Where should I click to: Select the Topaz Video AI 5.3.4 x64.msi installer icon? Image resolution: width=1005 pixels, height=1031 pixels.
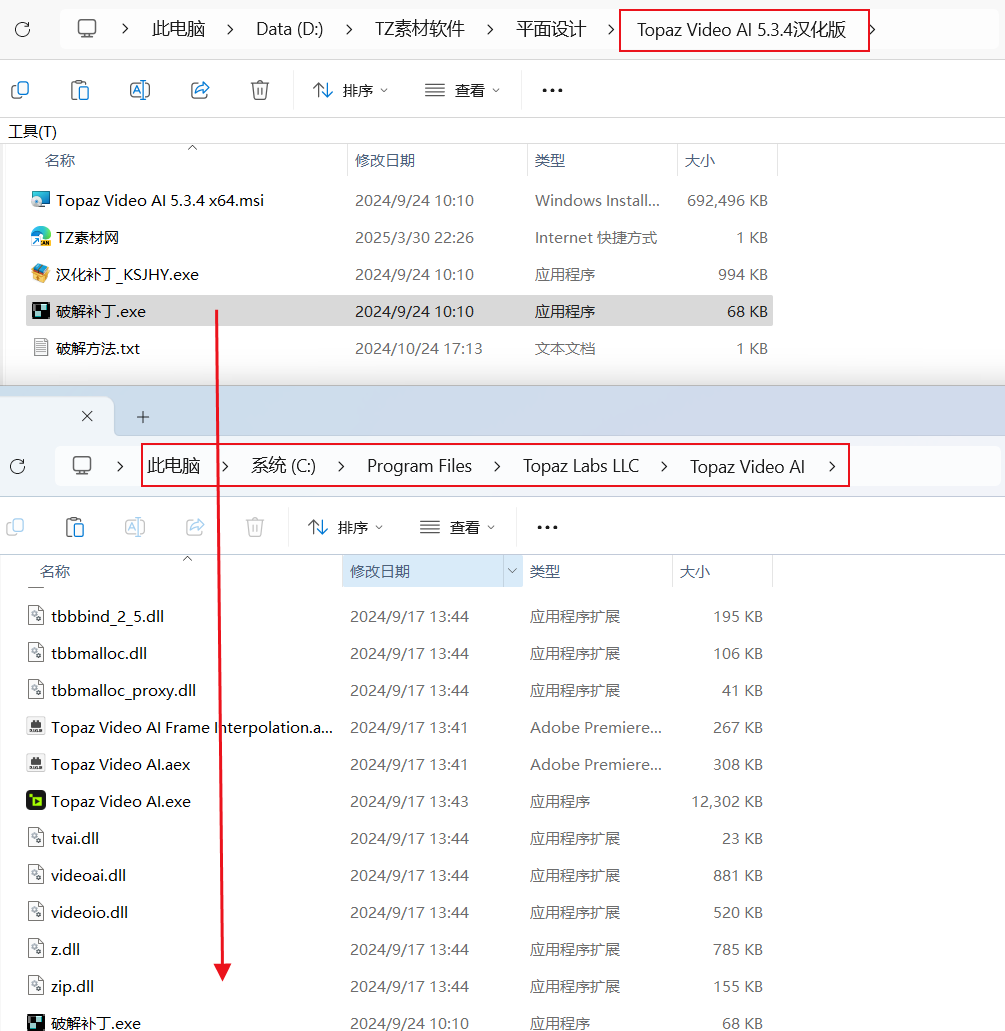pos(40,200)
